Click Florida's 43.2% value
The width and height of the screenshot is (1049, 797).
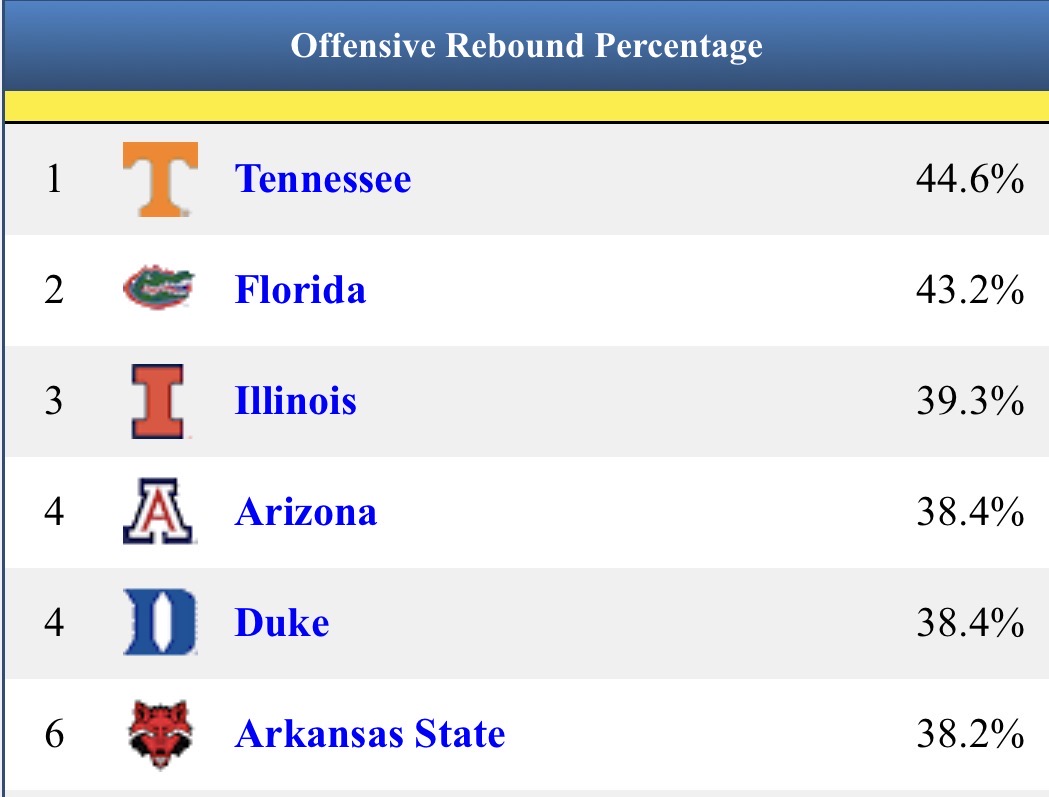click(x=970, y=290)
